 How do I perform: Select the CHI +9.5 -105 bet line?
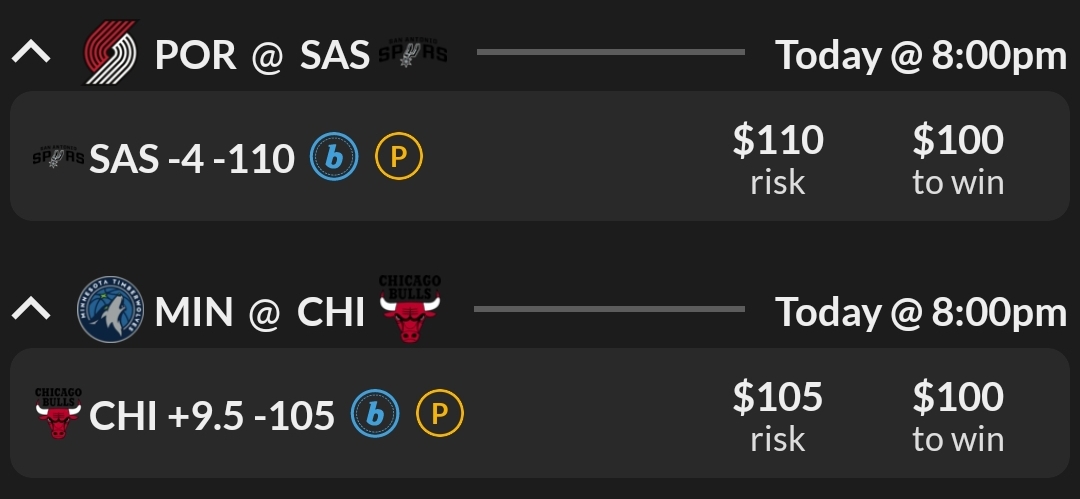pyautogui.click(x=212, y=415)
